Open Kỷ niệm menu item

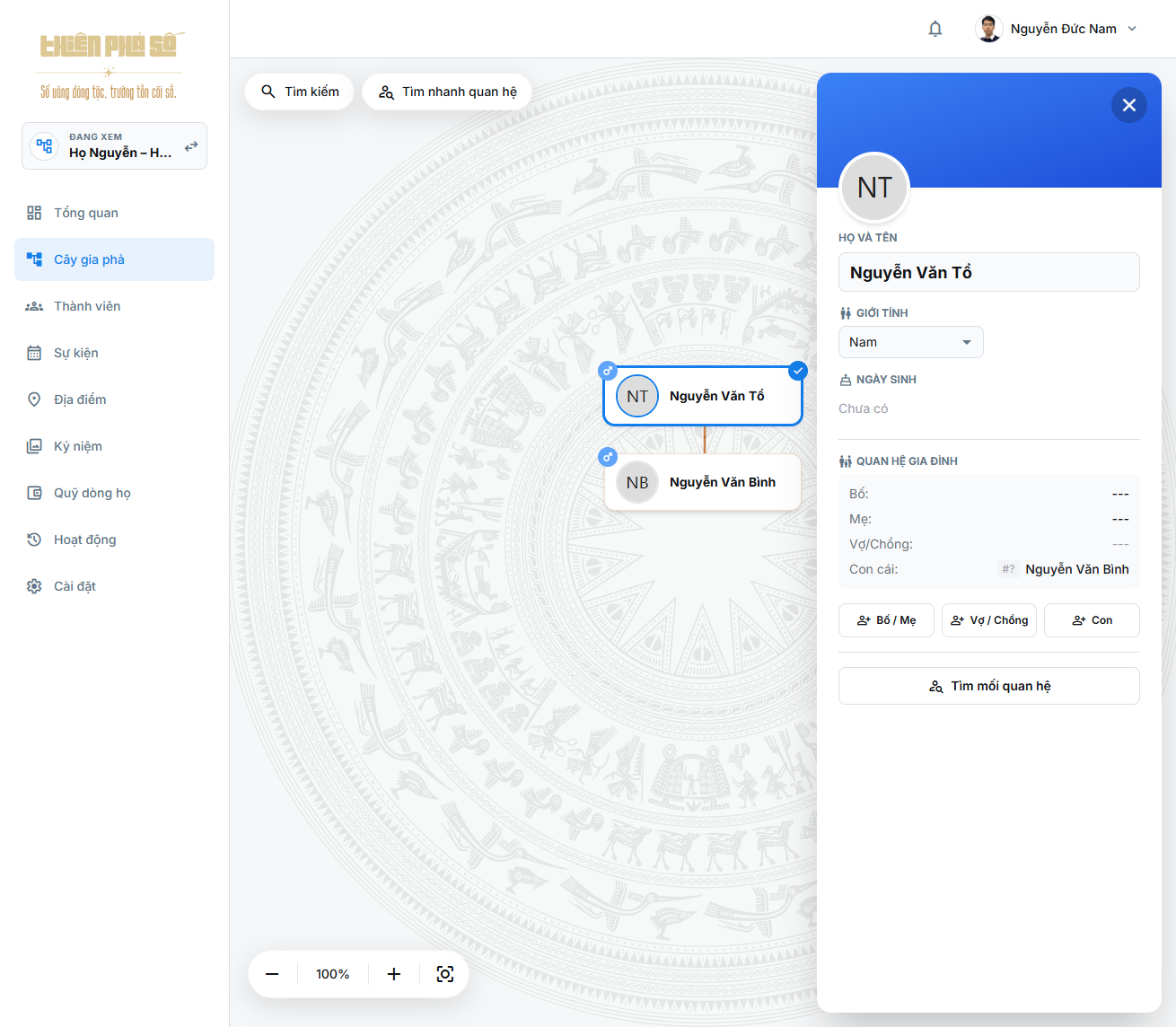point(114,446)
